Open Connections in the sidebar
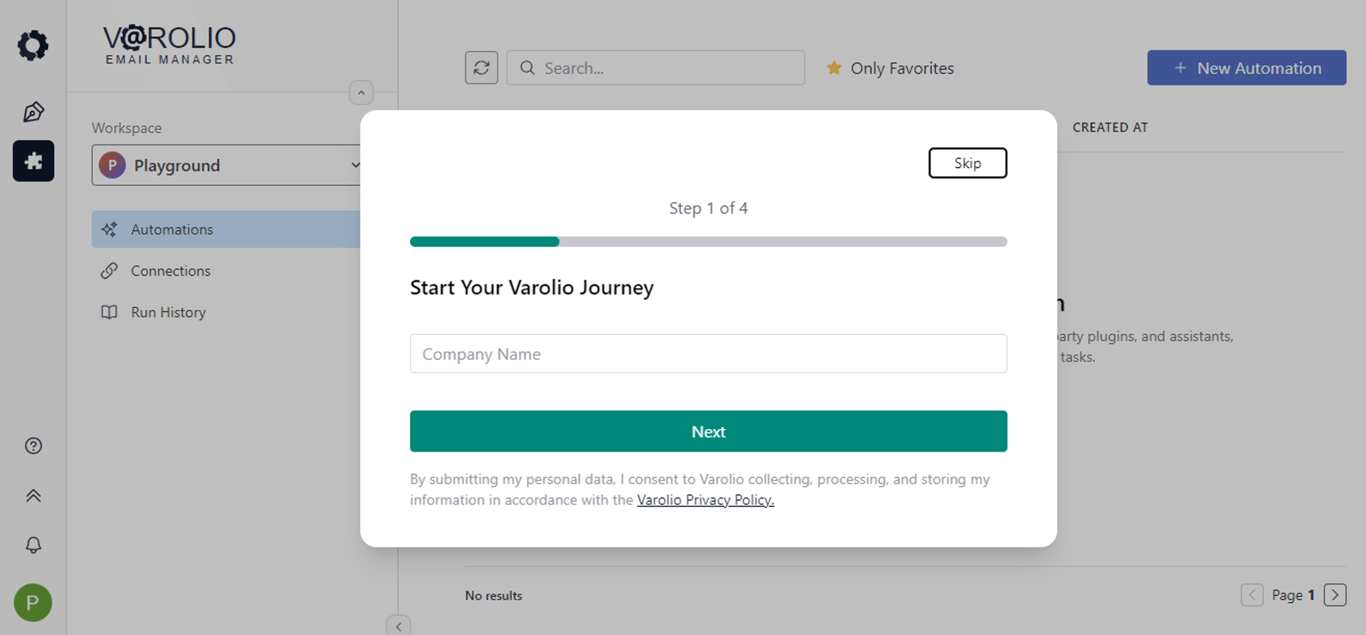 click(170, 271)
